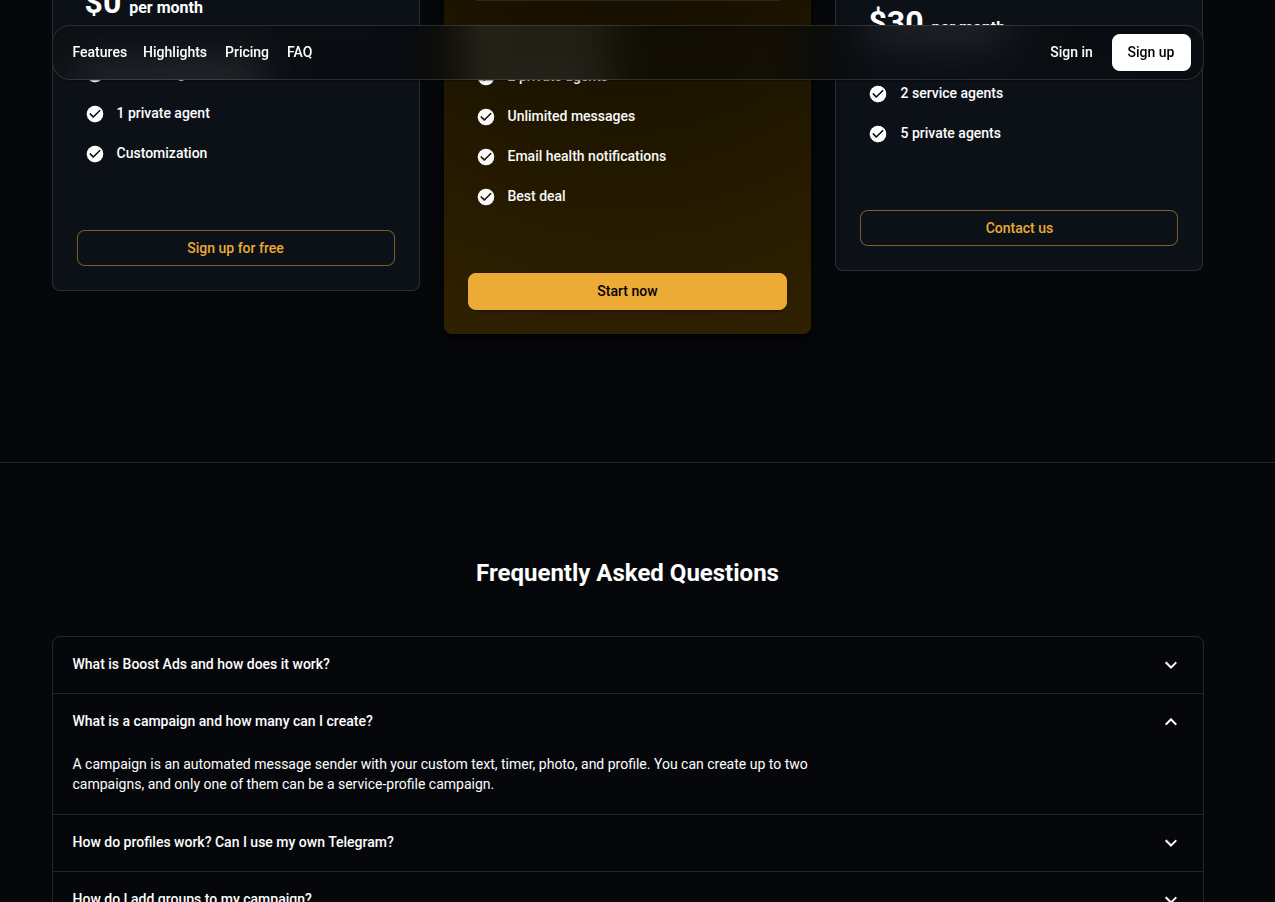This screenshot has width=1275, height=902.
Task: Click the checkmark next to "Email health notifications"
Action: tap(486, 156)
